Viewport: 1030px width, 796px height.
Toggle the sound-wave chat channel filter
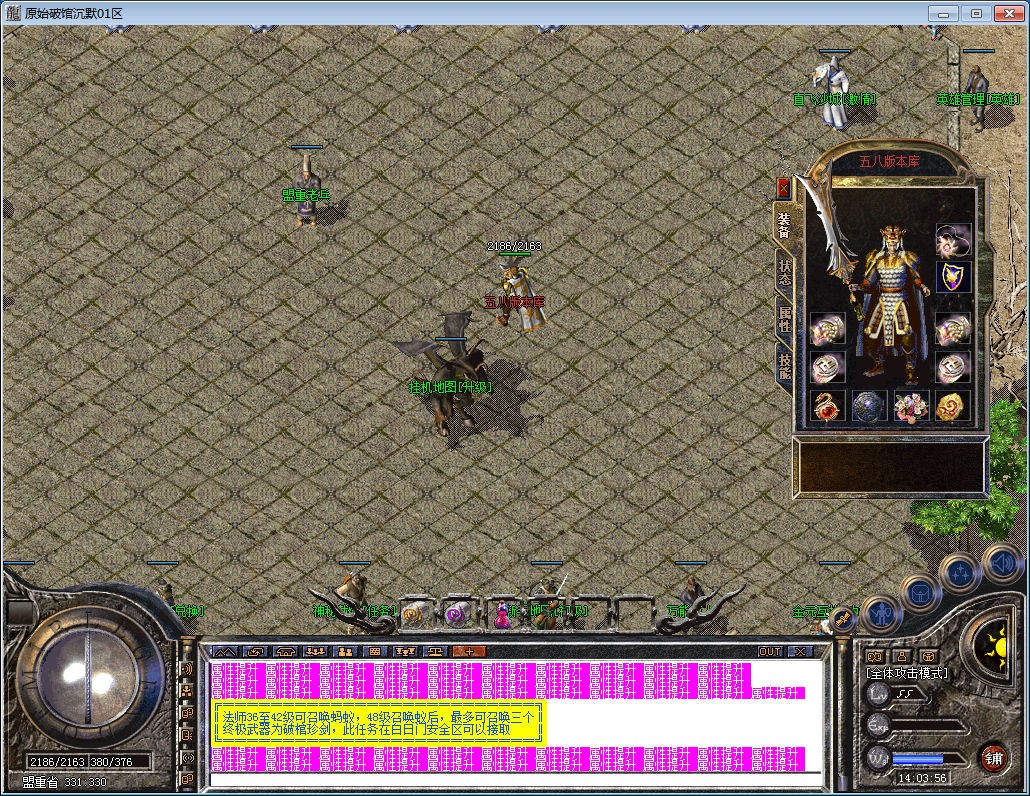(187, 669)
